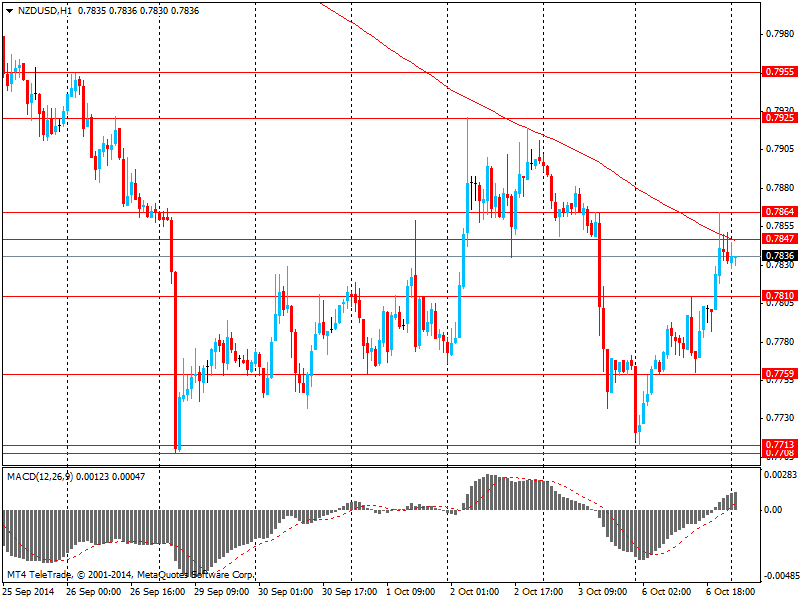Click the 0.7864 red price level label
800x600 pixels.
click(780, 211)
